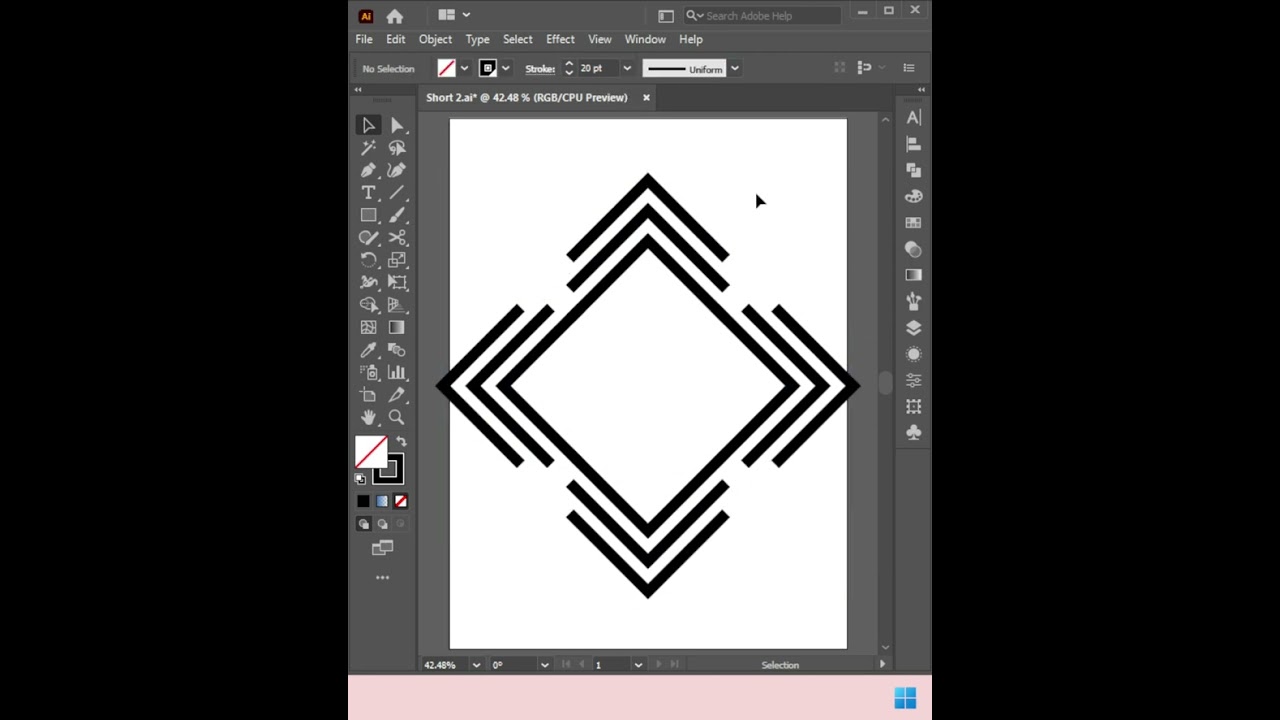
Task: Open the rotate view angle dropdown
Action: 544,665
